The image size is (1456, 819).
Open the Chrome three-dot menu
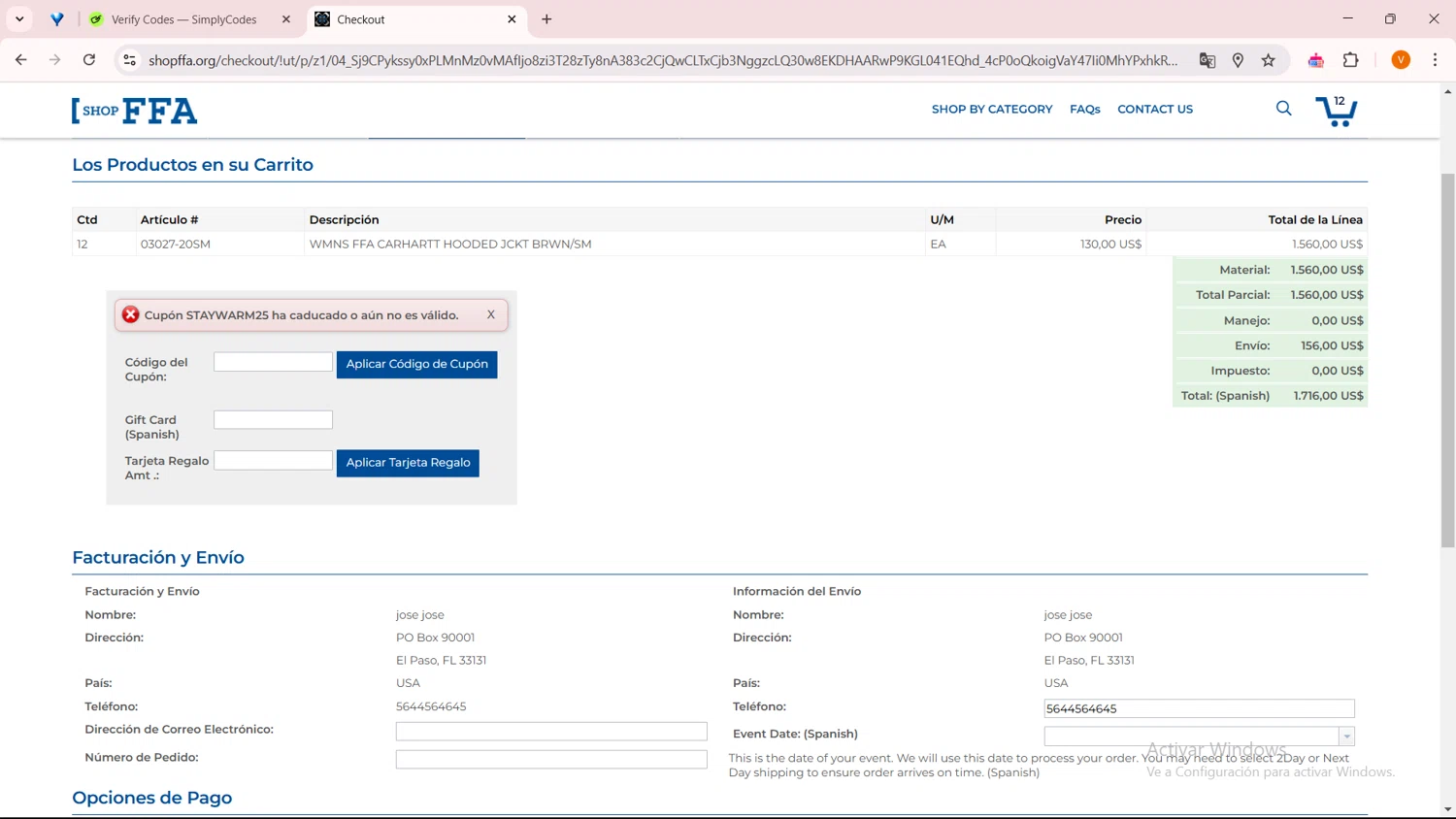(x=1435, y=60)
